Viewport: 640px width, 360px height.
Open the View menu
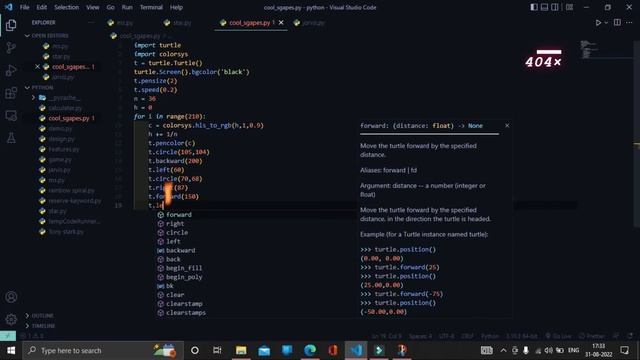click(93, 7)
